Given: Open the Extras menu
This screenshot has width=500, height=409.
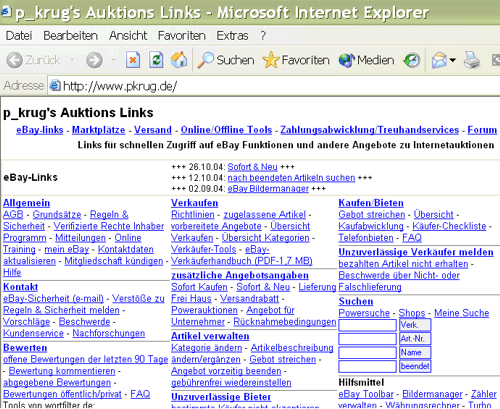Looking at the screenshot, I should 232,35.
